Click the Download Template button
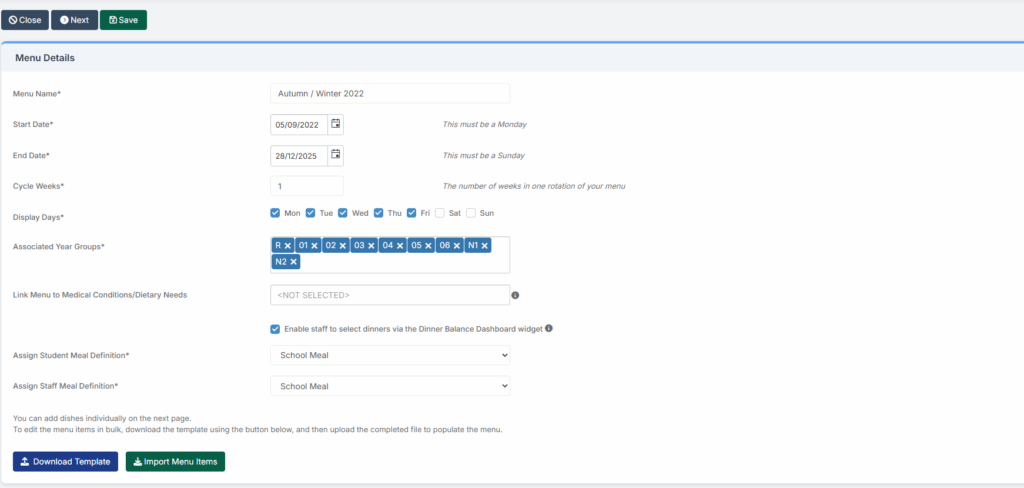1024x488 pixels. tap(65, 461)
